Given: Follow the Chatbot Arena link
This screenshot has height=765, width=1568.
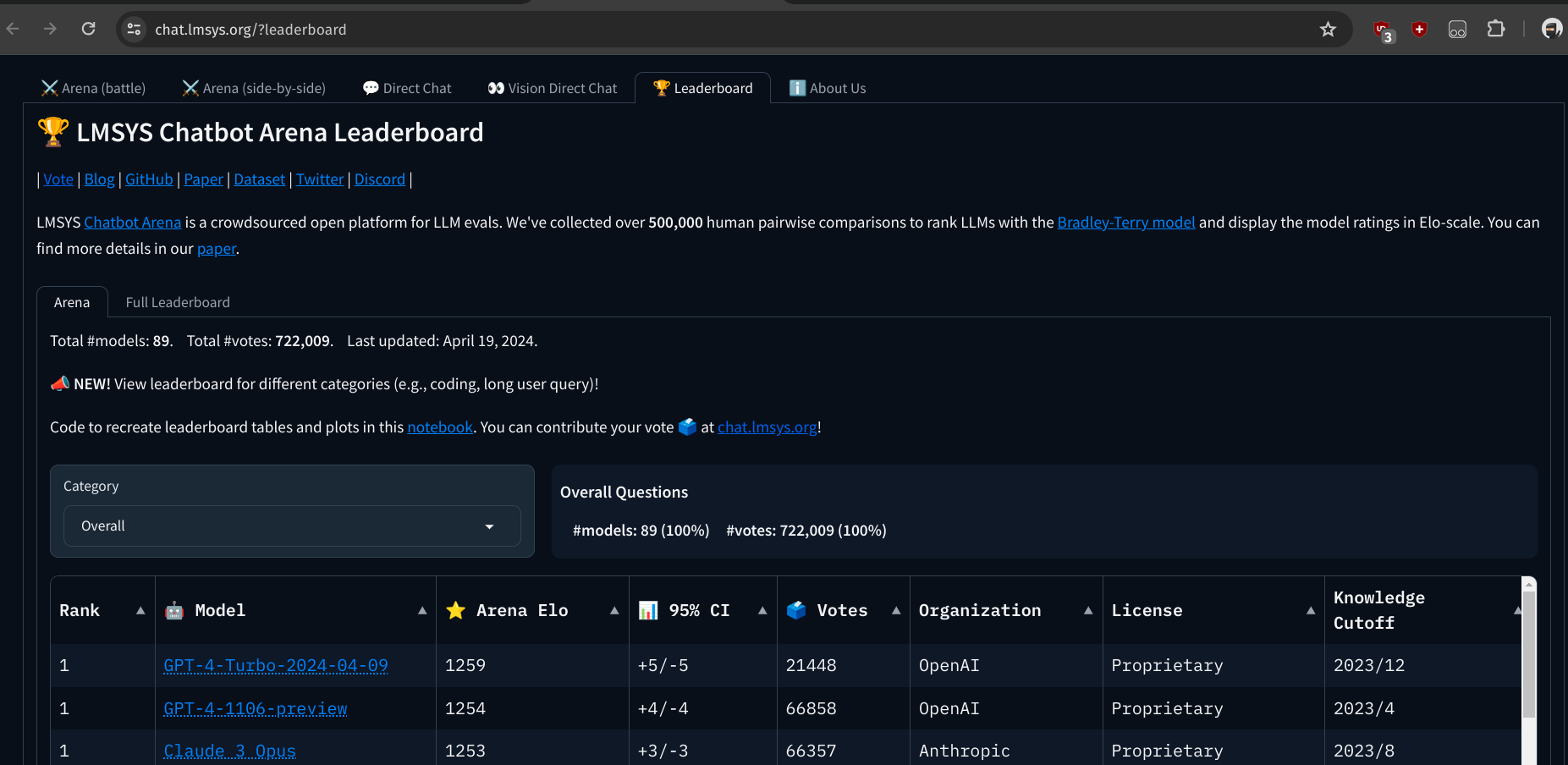Looking at the screenshot, I should coord(133,223).
